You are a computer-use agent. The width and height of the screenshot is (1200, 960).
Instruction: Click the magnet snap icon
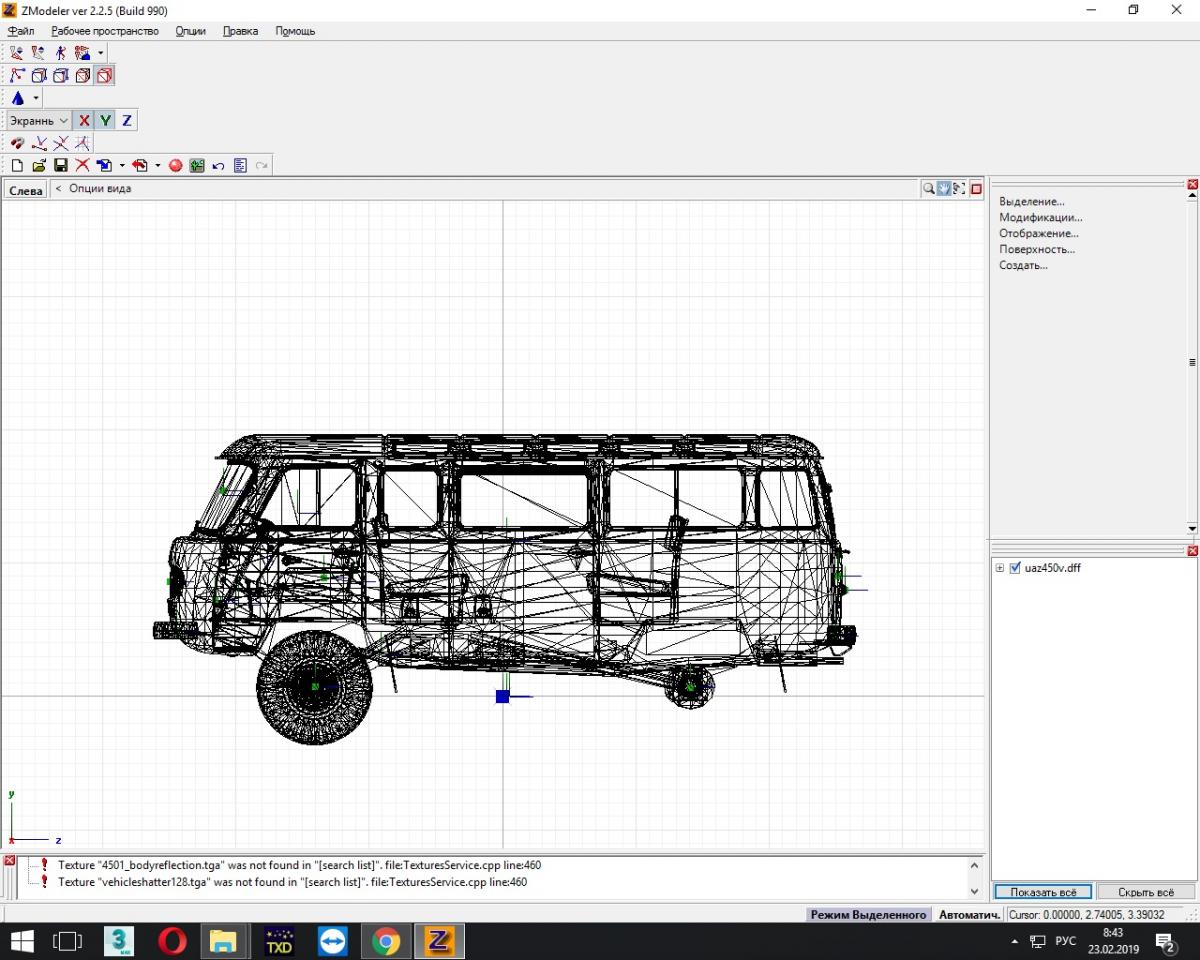(x=17, y=143)
